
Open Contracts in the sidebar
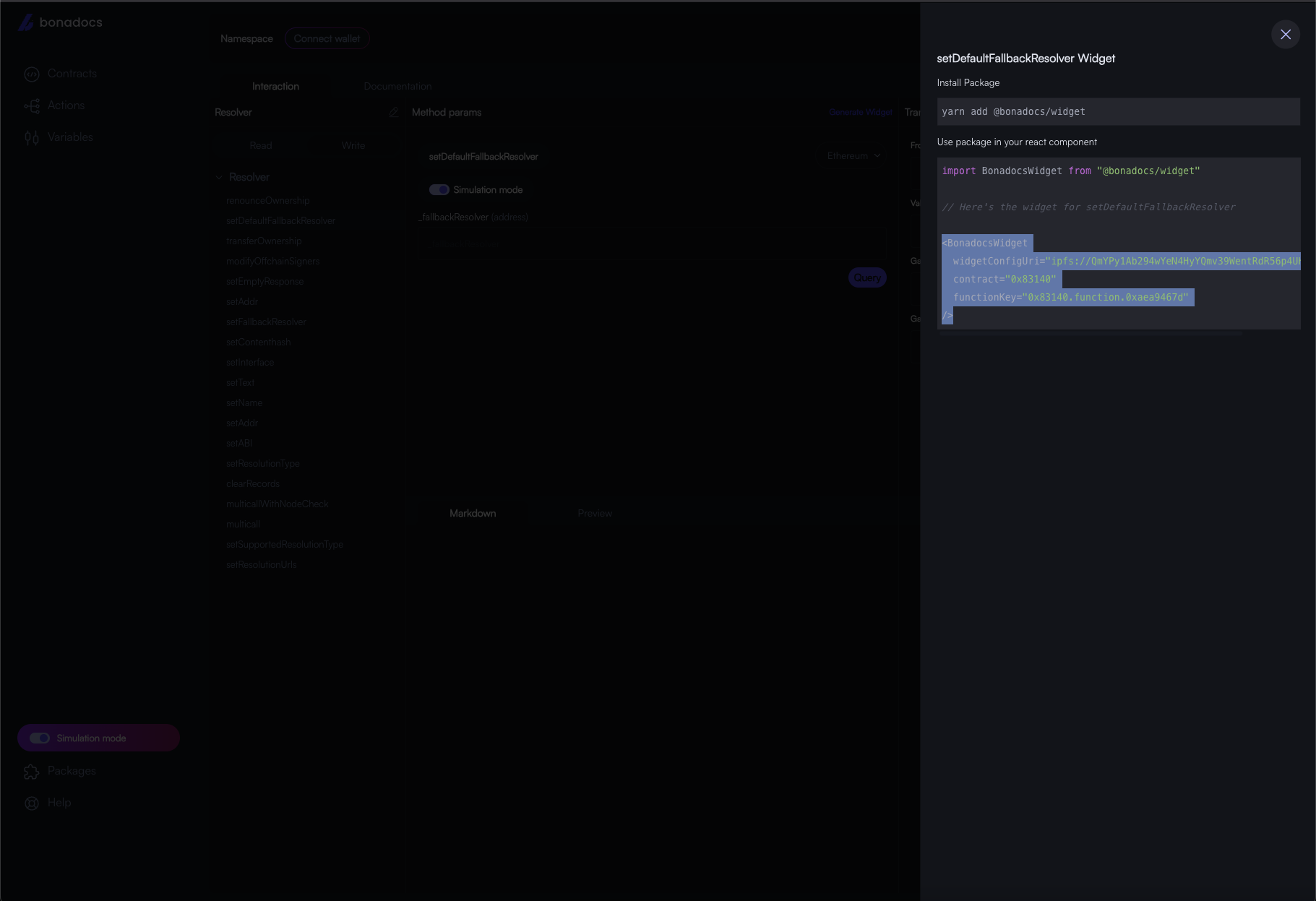coord(61,74)
